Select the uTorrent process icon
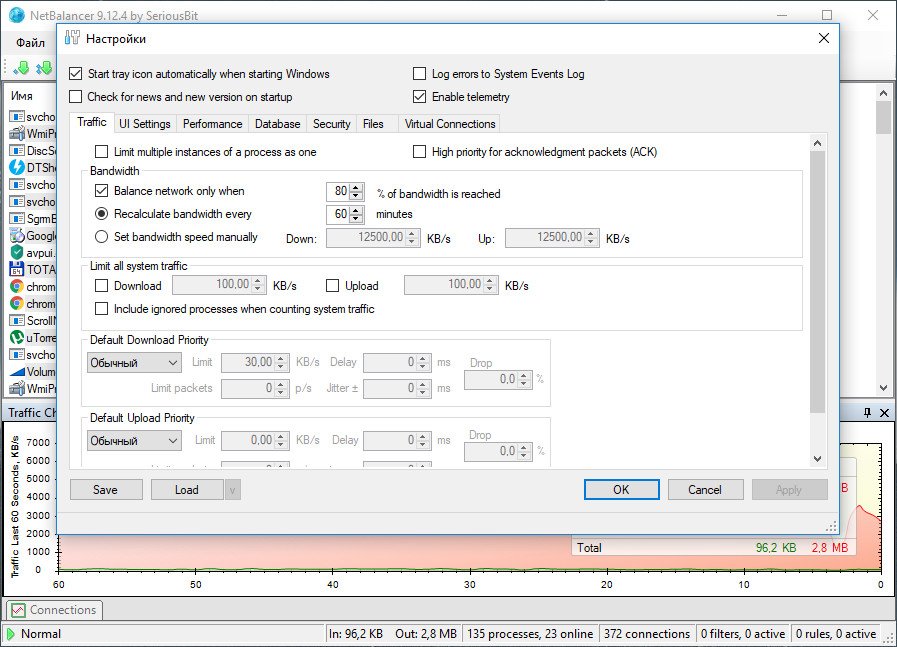The width and height of the screenshot is (897, 647). pos(17,338)
